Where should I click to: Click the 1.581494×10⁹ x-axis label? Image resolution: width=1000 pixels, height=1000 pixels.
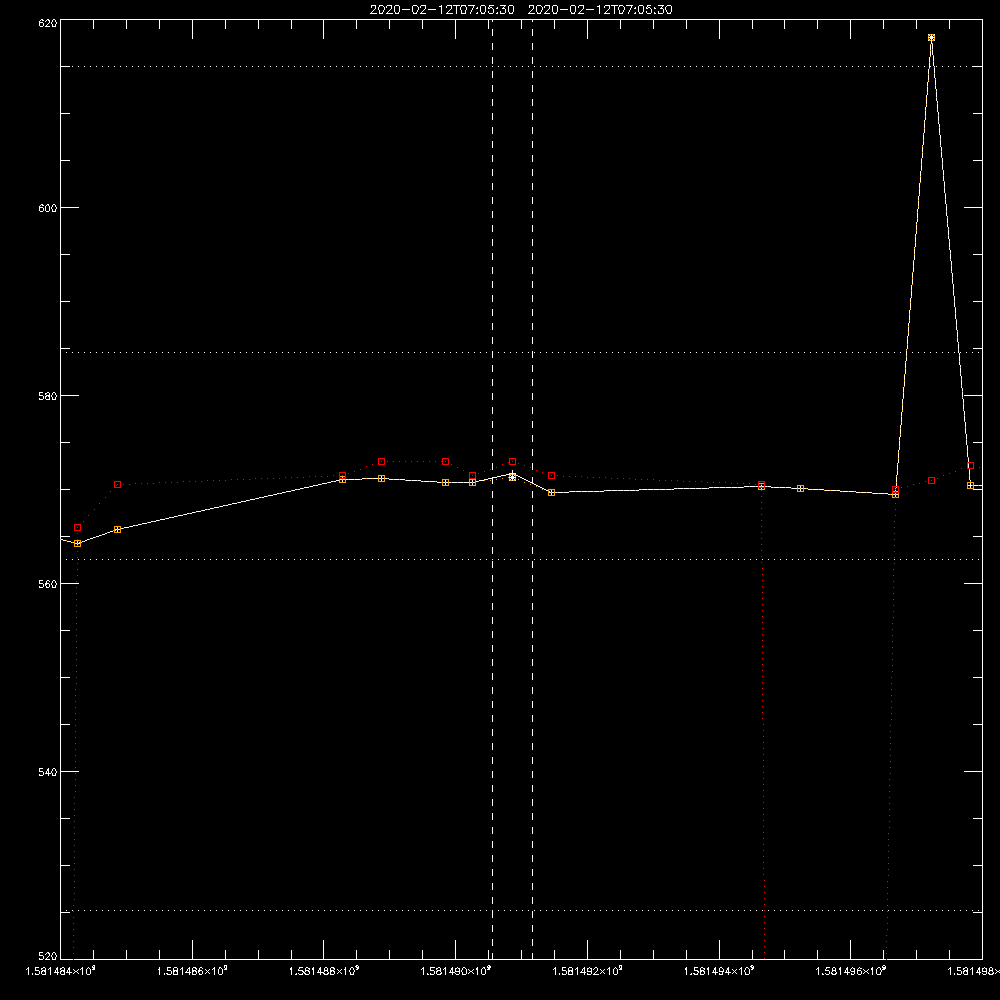[x=719, y=971]
